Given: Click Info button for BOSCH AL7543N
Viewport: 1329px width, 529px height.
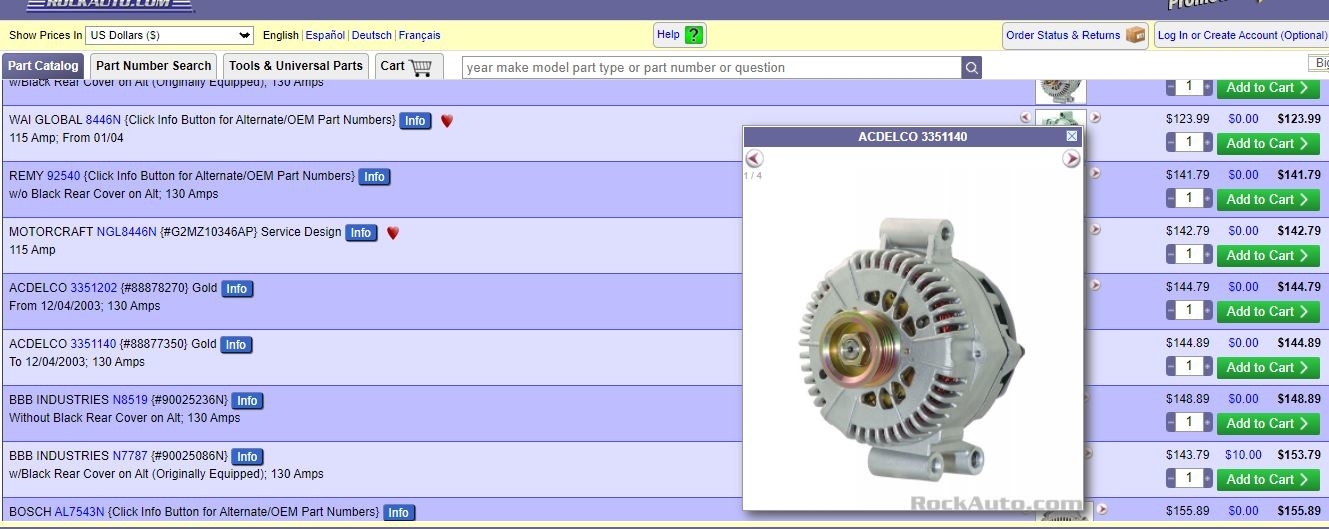Looking at the screenshot, I should click(x=398, y=513).
